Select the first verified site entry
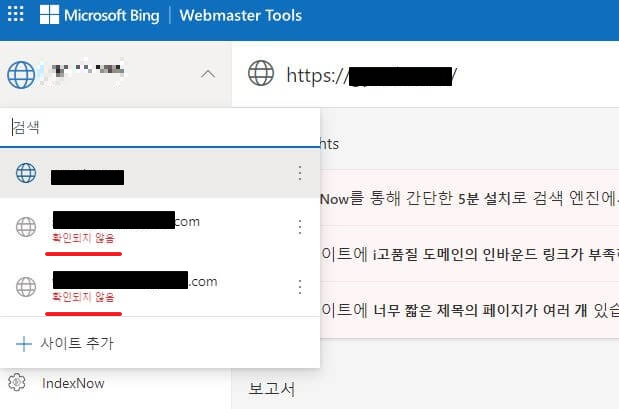 tap(160, 174)
